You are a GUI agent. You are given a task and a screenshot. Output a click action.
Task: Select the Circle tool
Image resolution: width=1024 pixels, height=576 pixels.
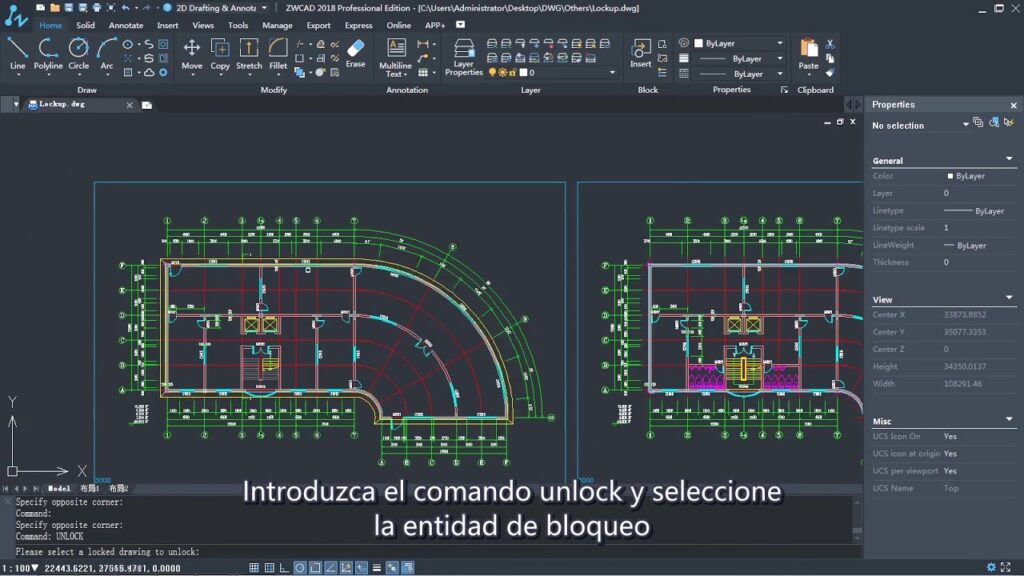pos(78,54)
